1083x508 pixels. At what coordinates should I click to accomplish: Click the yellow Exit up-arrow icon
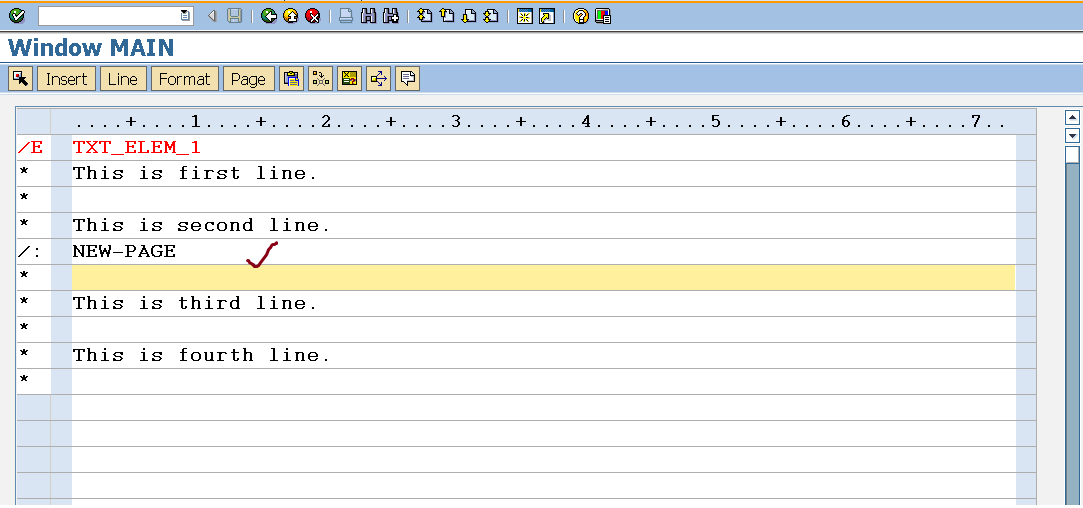[291, 15]
